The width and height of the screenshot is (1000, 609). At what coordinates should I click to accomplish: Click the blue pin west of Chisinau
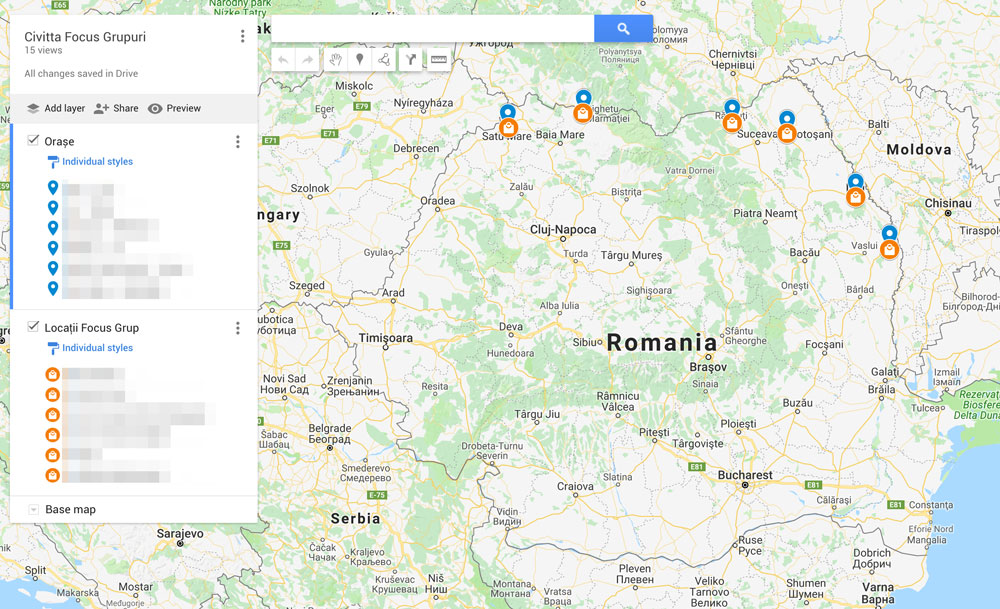click(x=856, y=182)
